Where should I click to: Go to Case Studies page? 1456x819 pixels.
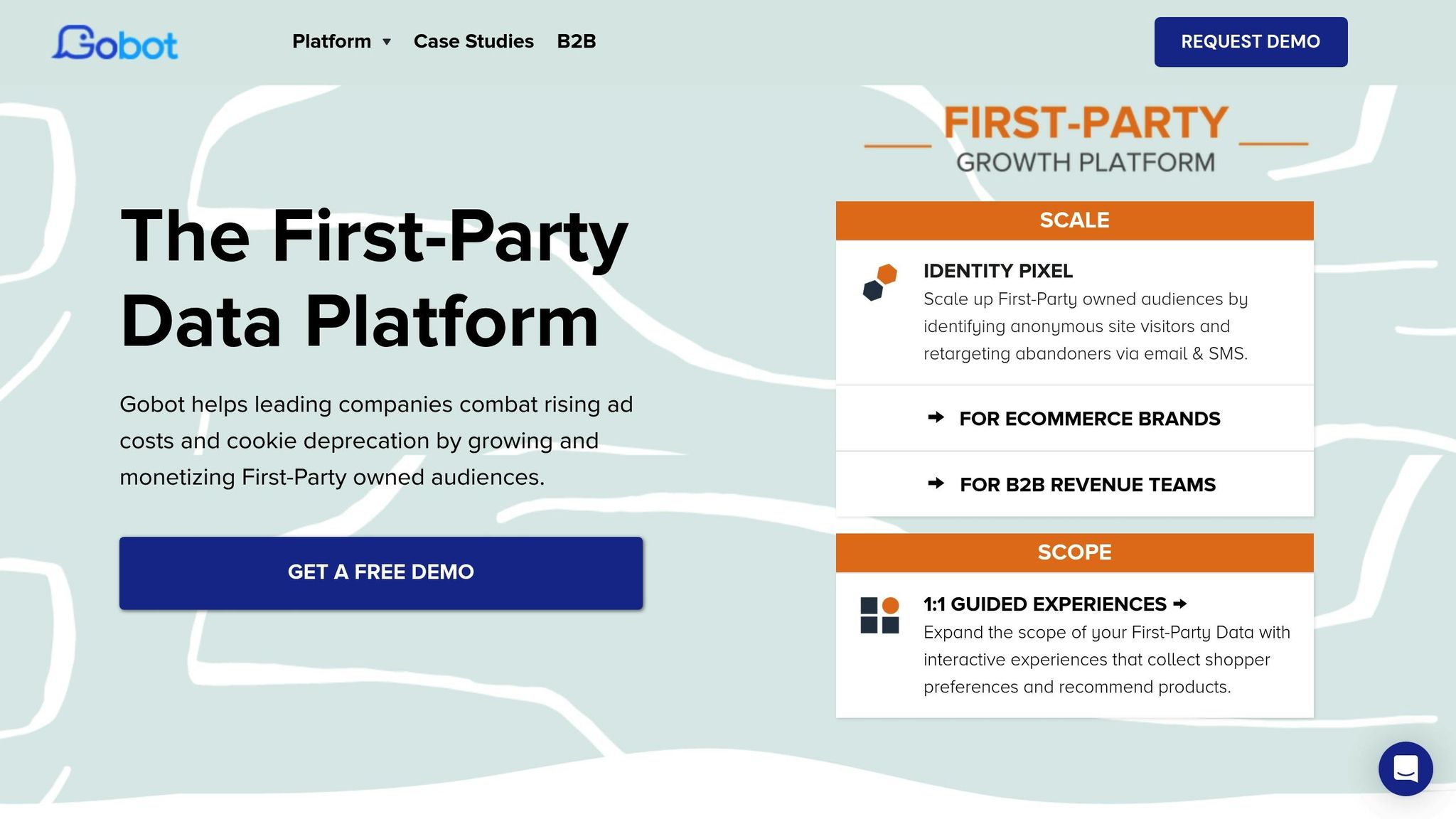click(x=473, y=41)
